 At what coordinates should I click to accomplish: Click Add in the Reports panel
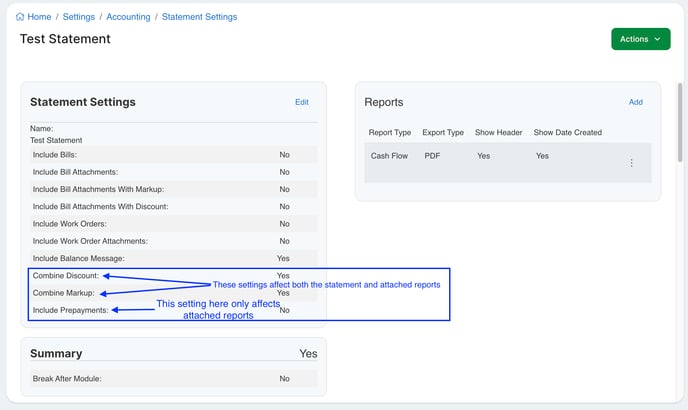coord(635,102)
